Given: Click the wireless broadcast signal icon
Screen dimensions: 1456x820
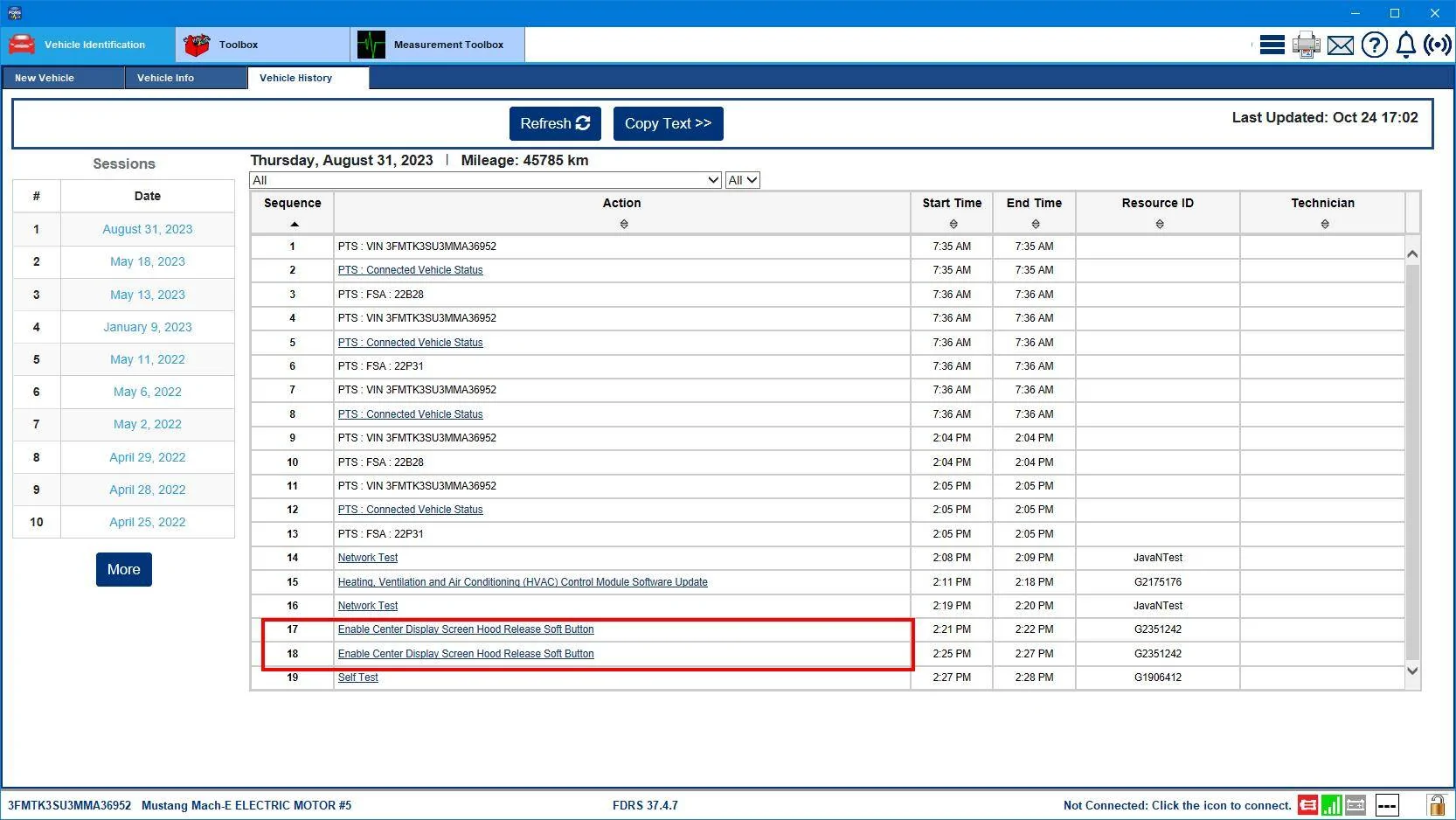Looking at the screenshot, I should (1437, 45).
